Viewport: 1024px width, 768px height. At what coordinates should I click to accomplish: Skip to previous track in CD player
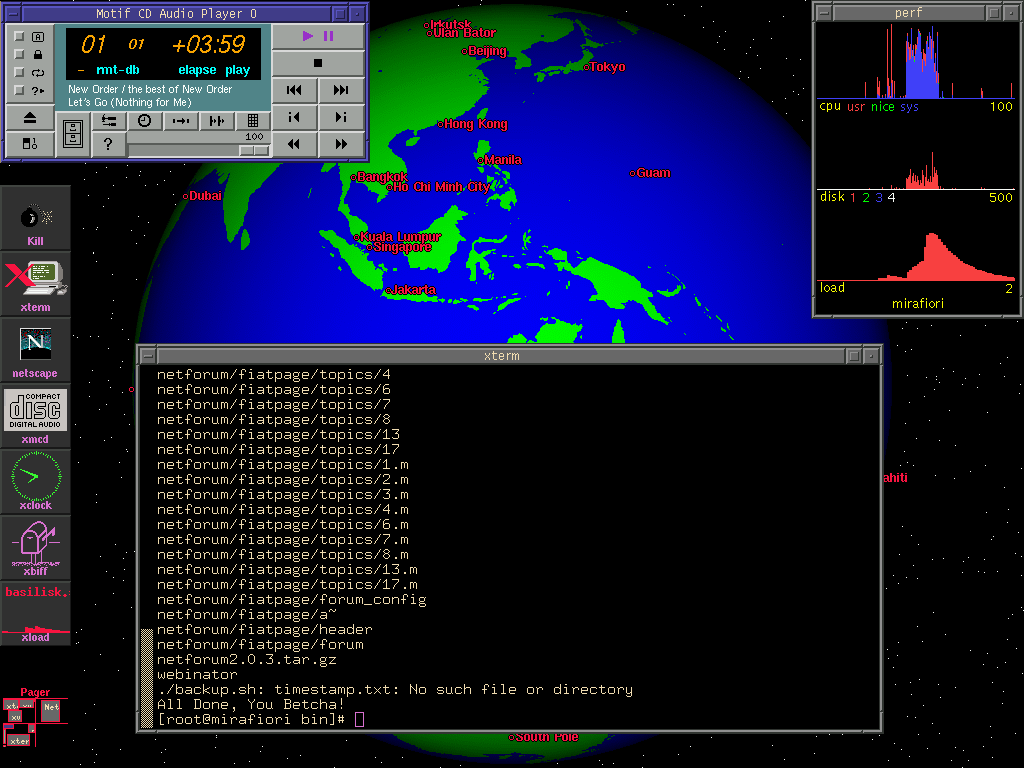coord(295,90)
